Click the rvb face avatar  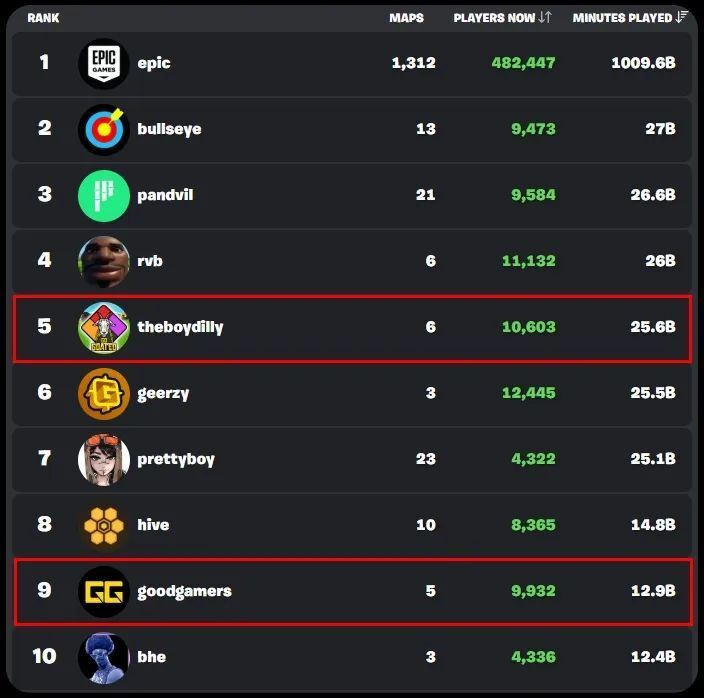pos(103,261)
